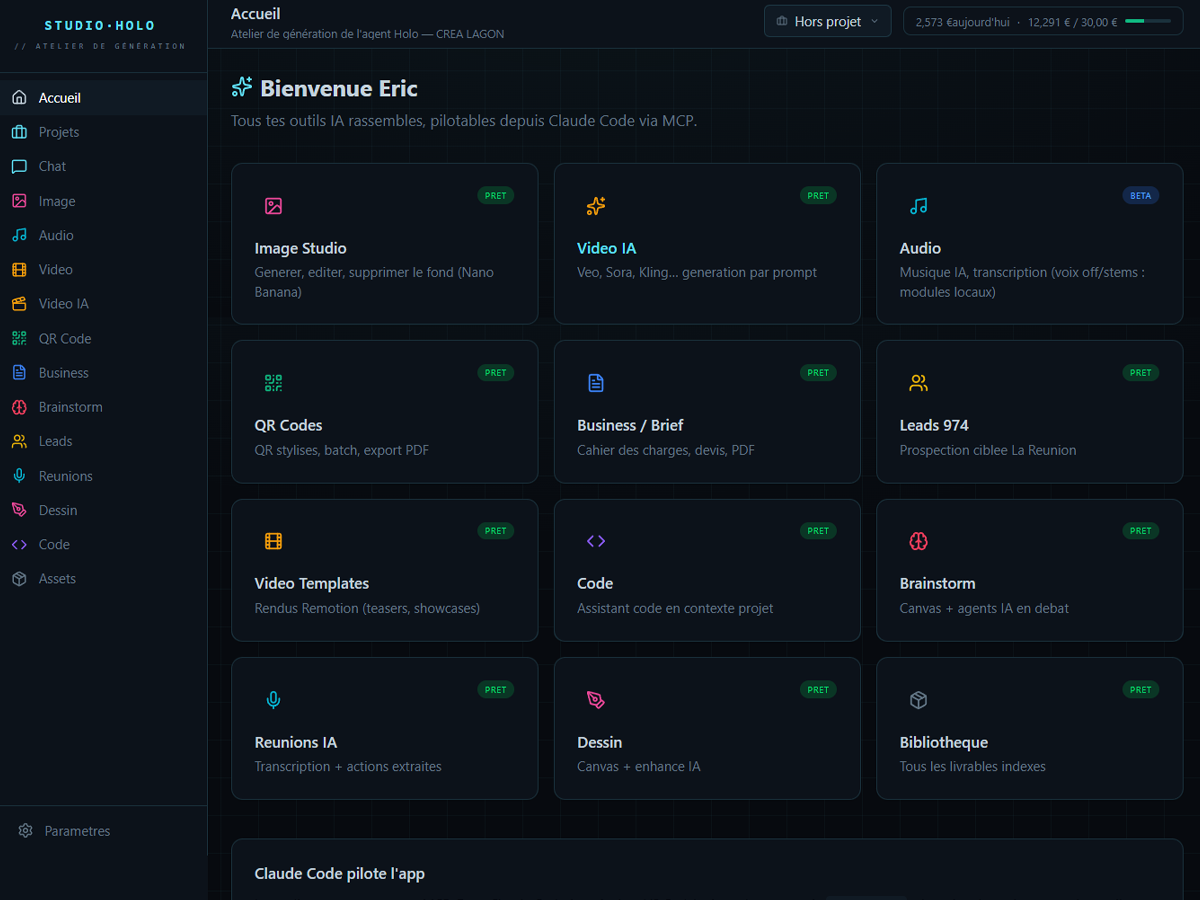
Task: Click the Assets cube icon in sidebar
Action: tap(19, 578)
